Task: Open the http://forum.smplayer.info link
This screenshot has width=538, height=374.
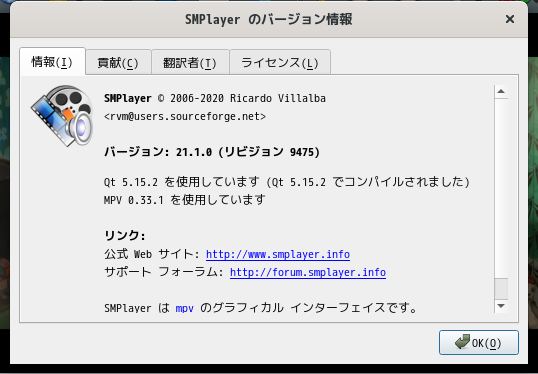Action: (308, 272)
